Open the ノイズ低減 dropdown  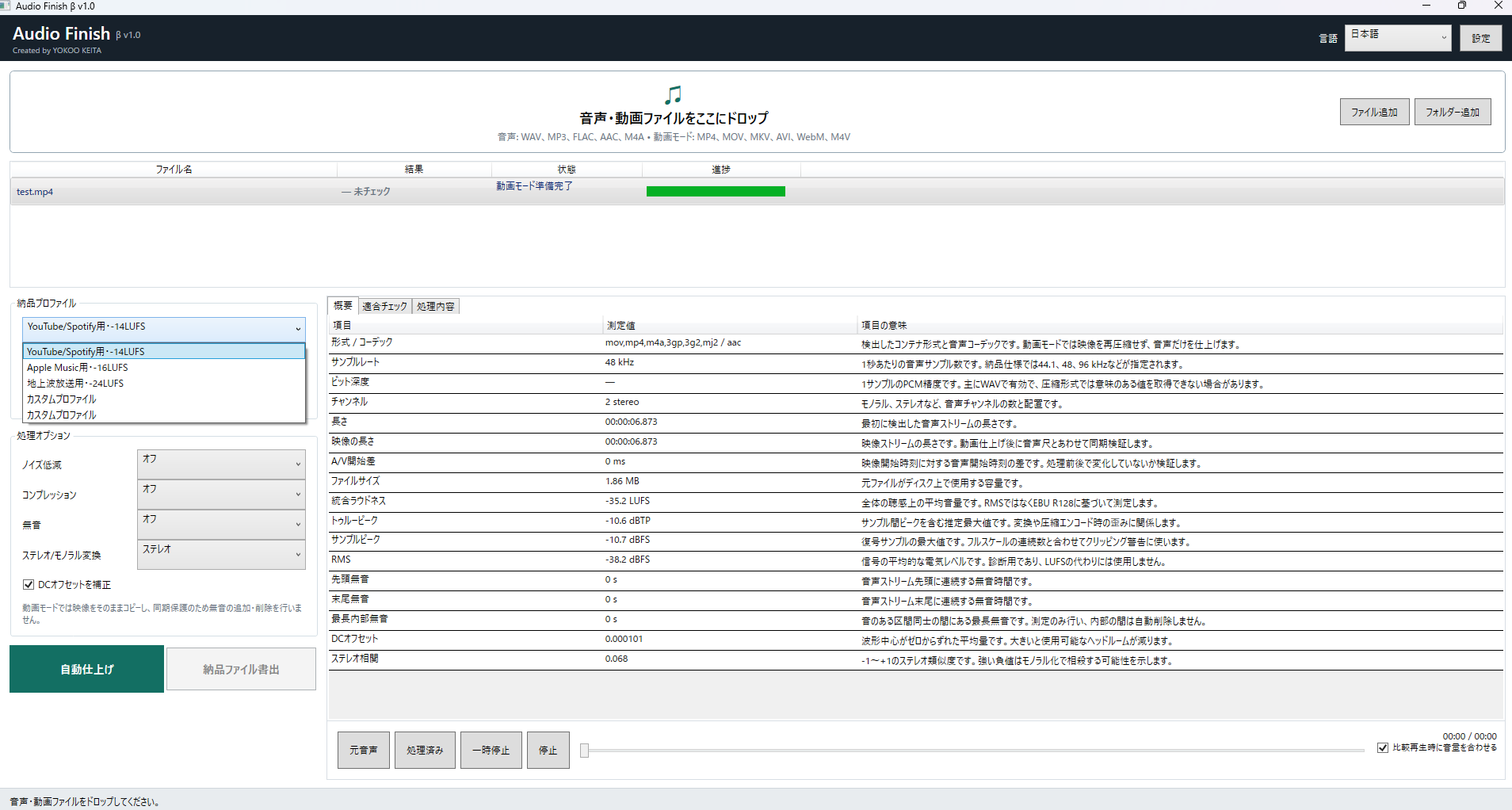point(221,464)
